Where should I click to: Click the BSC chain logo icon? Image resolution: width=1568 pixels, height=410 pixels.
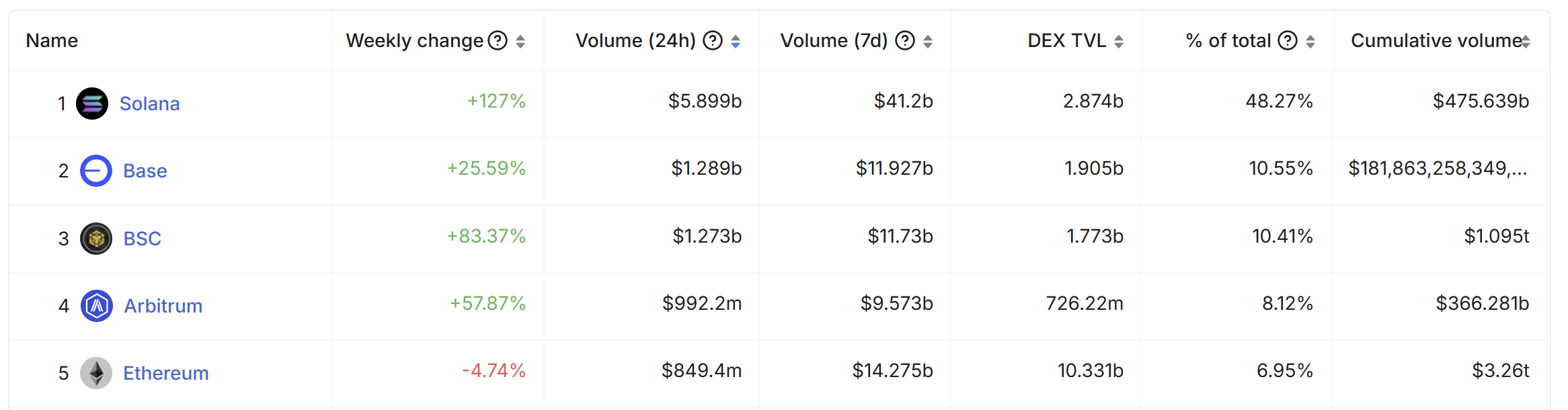tap(96, 239)
